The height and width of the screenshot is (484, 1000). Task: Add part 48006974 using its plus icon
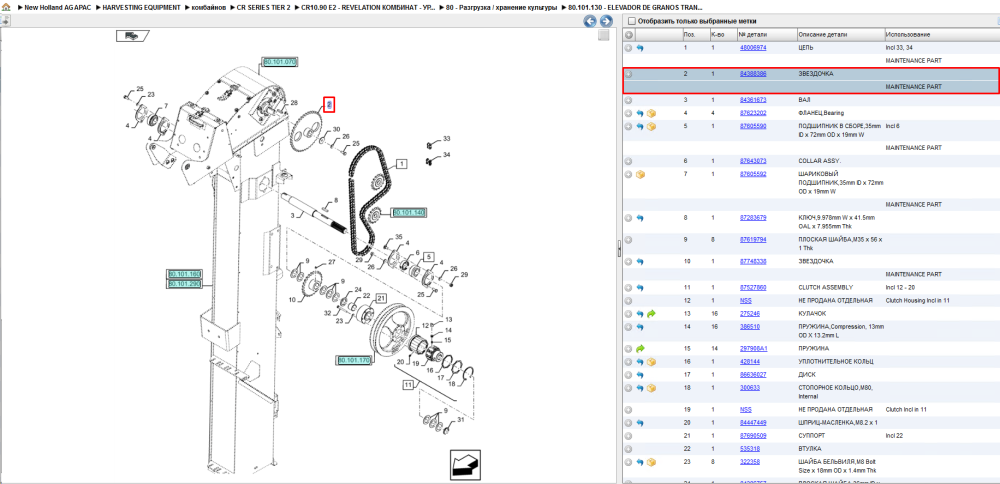pos(629,48)
